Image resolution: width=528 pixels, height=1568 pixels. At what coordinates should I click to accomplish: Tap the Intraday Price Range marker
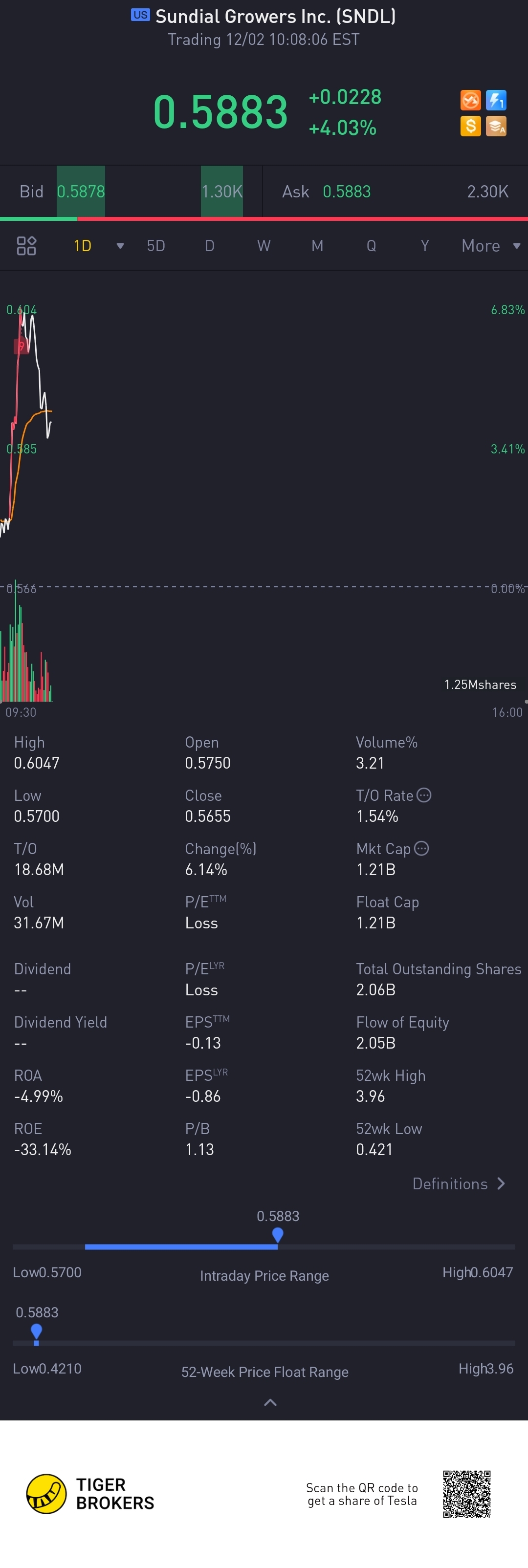click(278, 1236)
